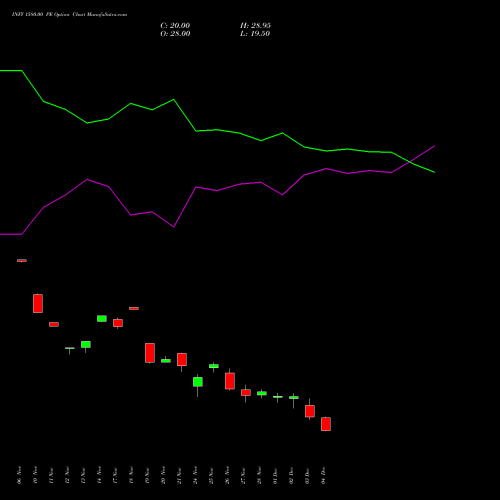500x500 pixels.
Task: Select the '06 Nov' date label
Action: (19, 475)
